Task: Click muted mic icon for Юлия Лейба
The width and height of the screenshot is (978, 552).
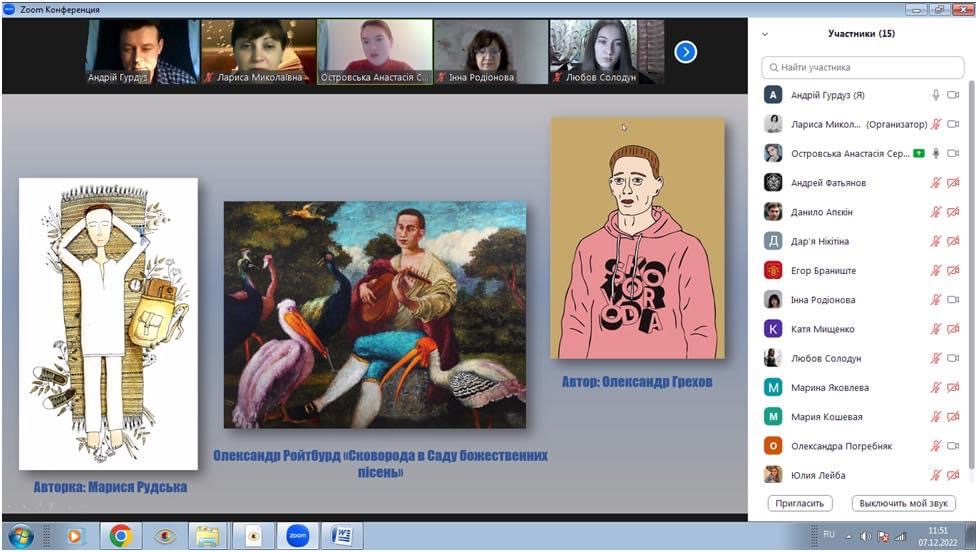Action: tap(936, 475)
